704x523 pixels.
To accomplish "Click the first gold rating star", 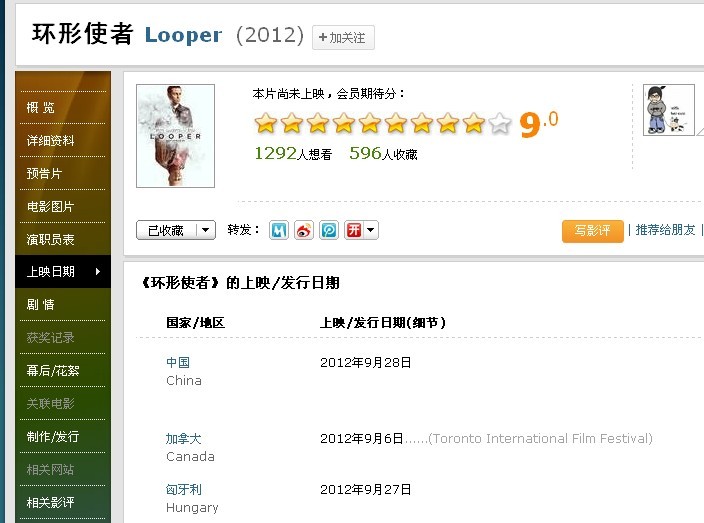I will click(x=266, y=123).
